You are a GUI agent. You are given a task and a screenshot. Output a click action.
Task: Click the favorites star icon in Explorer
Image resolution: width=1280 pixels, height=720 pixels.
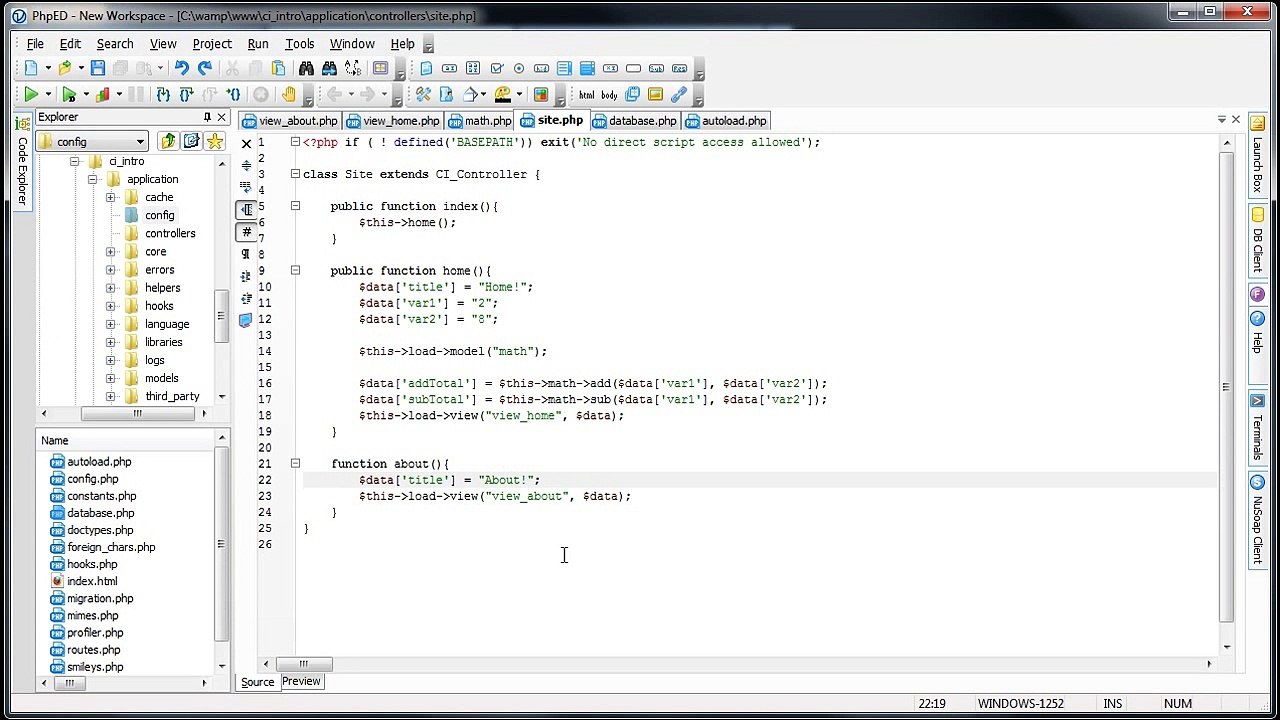pos(214,141)
